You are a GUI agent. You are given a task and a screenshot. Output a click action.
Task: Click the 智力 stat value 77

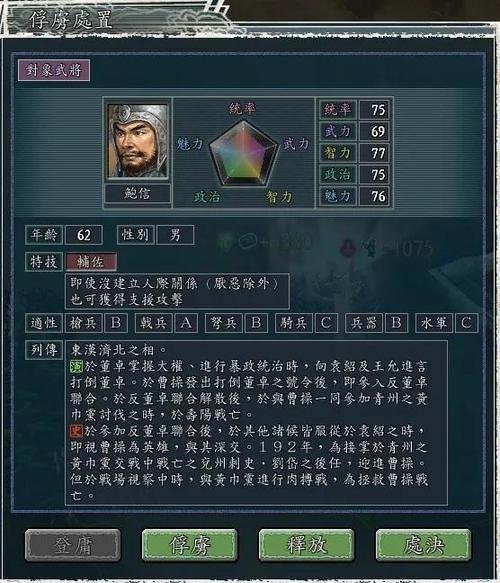pyautogui.click(x=375, y=153)
